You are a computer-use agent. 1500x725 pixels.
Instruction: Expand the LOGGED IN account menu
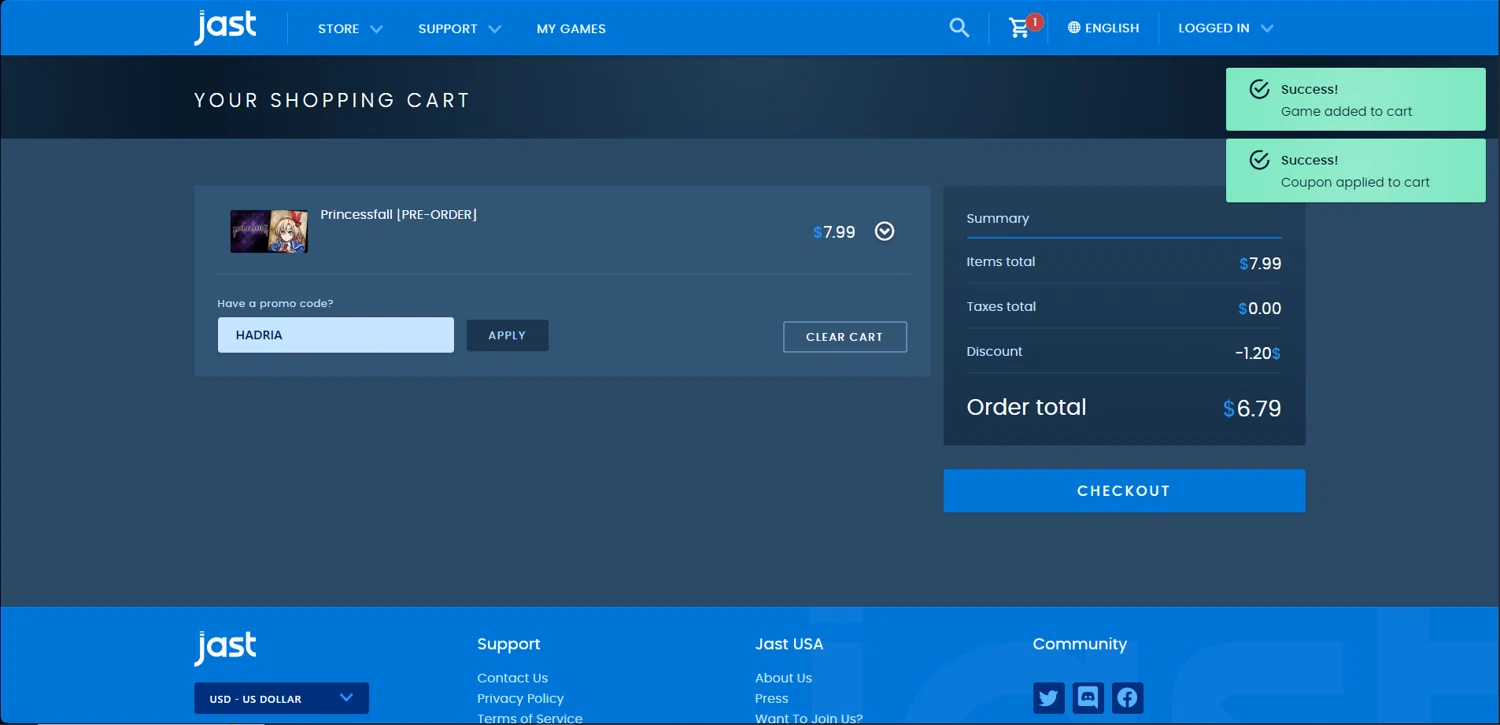1226,28
